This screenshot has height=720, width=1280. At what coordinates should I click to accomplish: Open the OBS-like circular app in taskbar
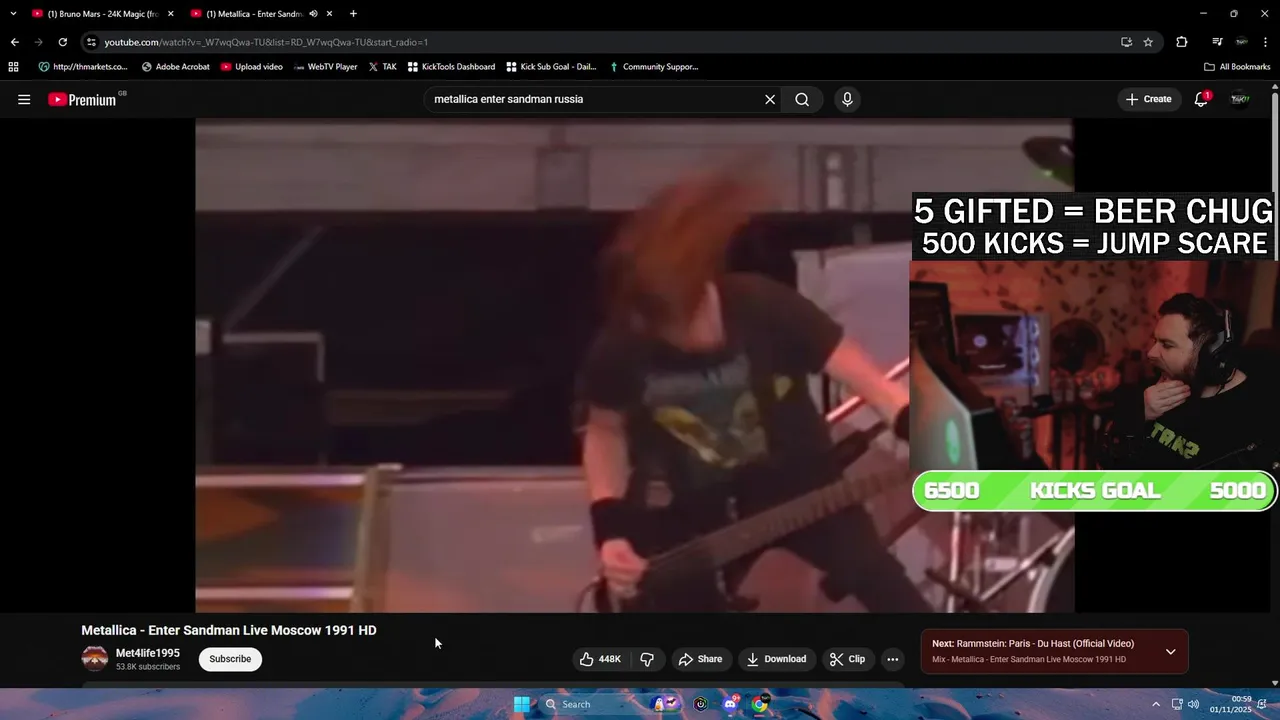[x=701, y=704]
